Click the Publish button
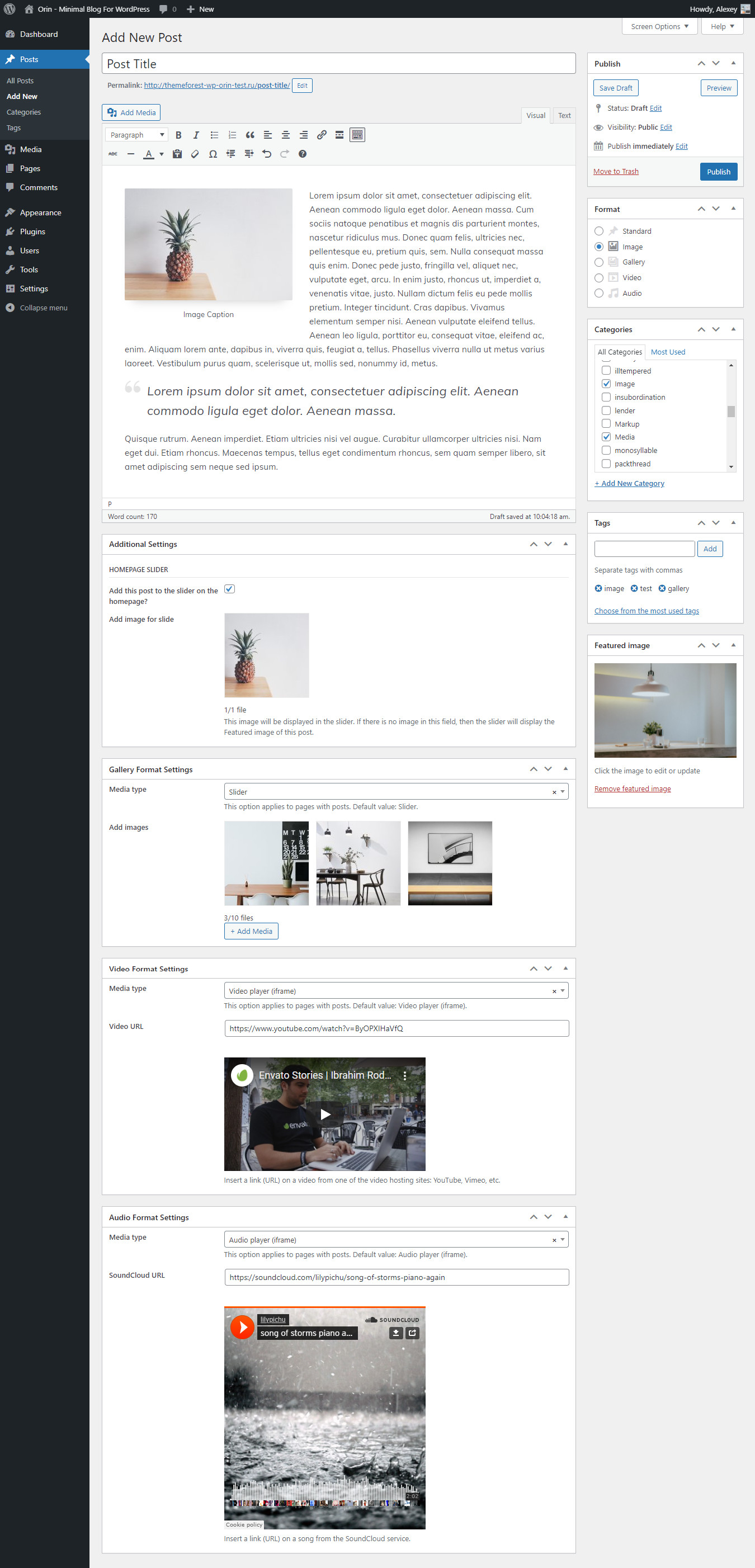The width and height of the screenshot is (755, 1568). 718,172
